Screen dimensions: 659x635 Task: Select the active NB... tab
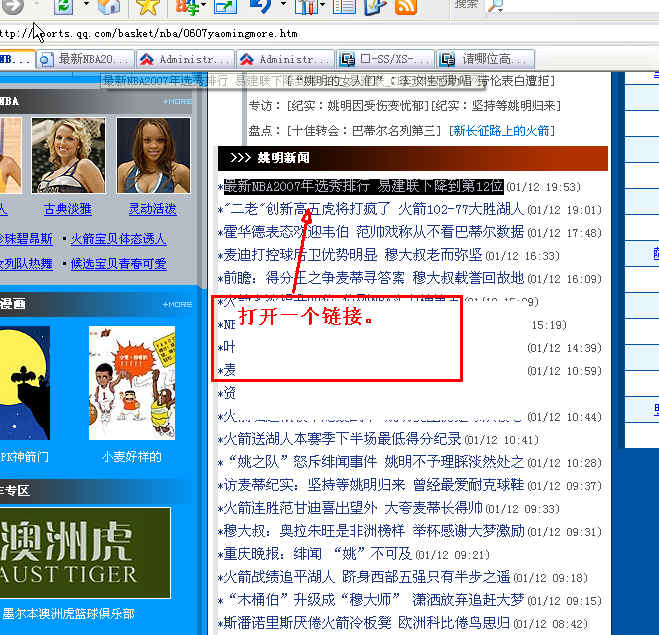tap(17, 59)
